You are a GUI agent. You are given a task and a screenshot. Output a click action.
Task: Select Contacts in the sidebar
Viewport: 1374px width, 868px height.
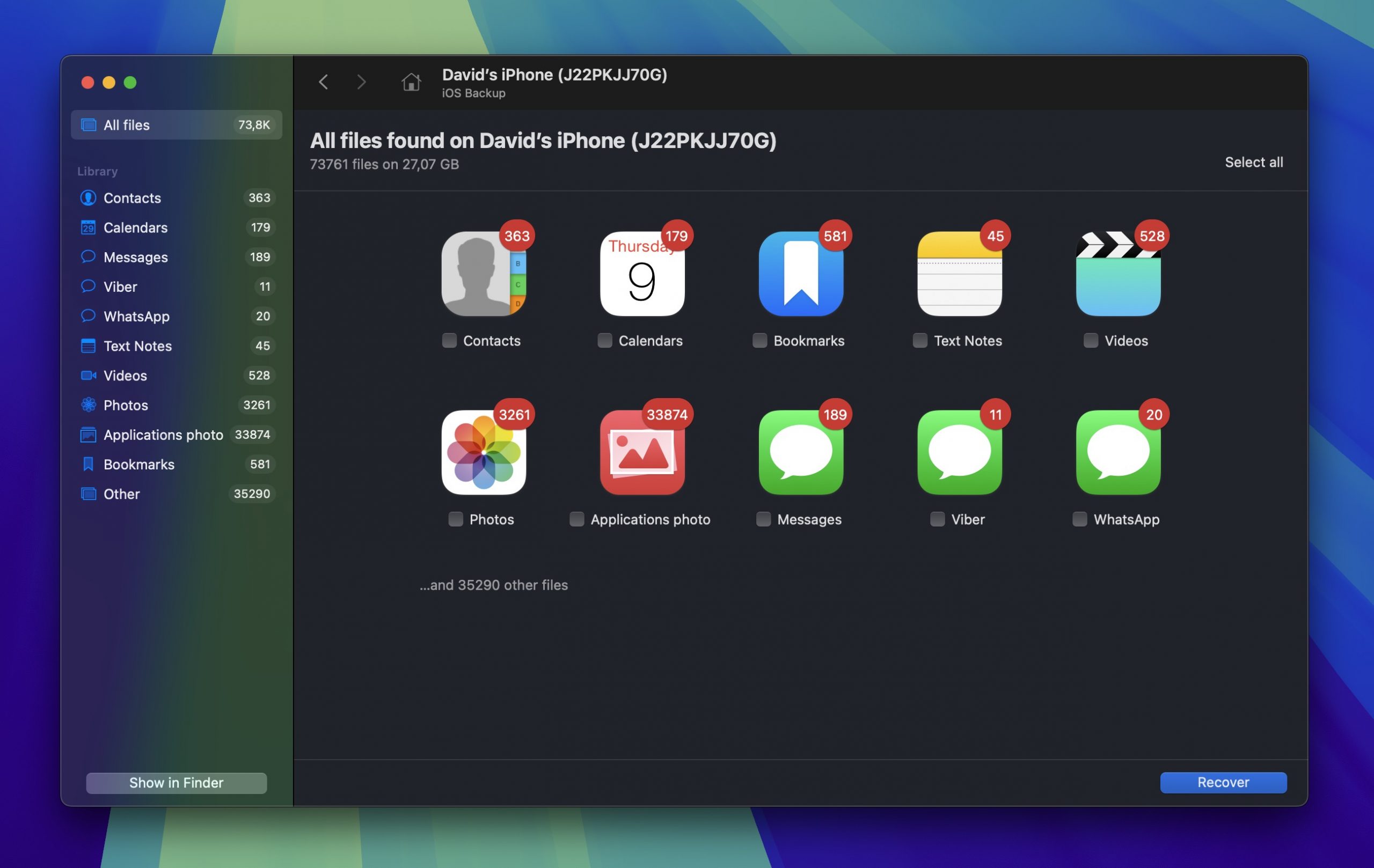(177, 198)
